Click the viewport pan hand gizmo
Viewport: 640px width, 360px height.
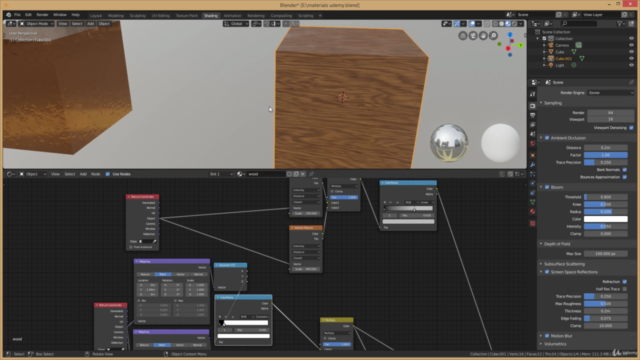[483, 36]
